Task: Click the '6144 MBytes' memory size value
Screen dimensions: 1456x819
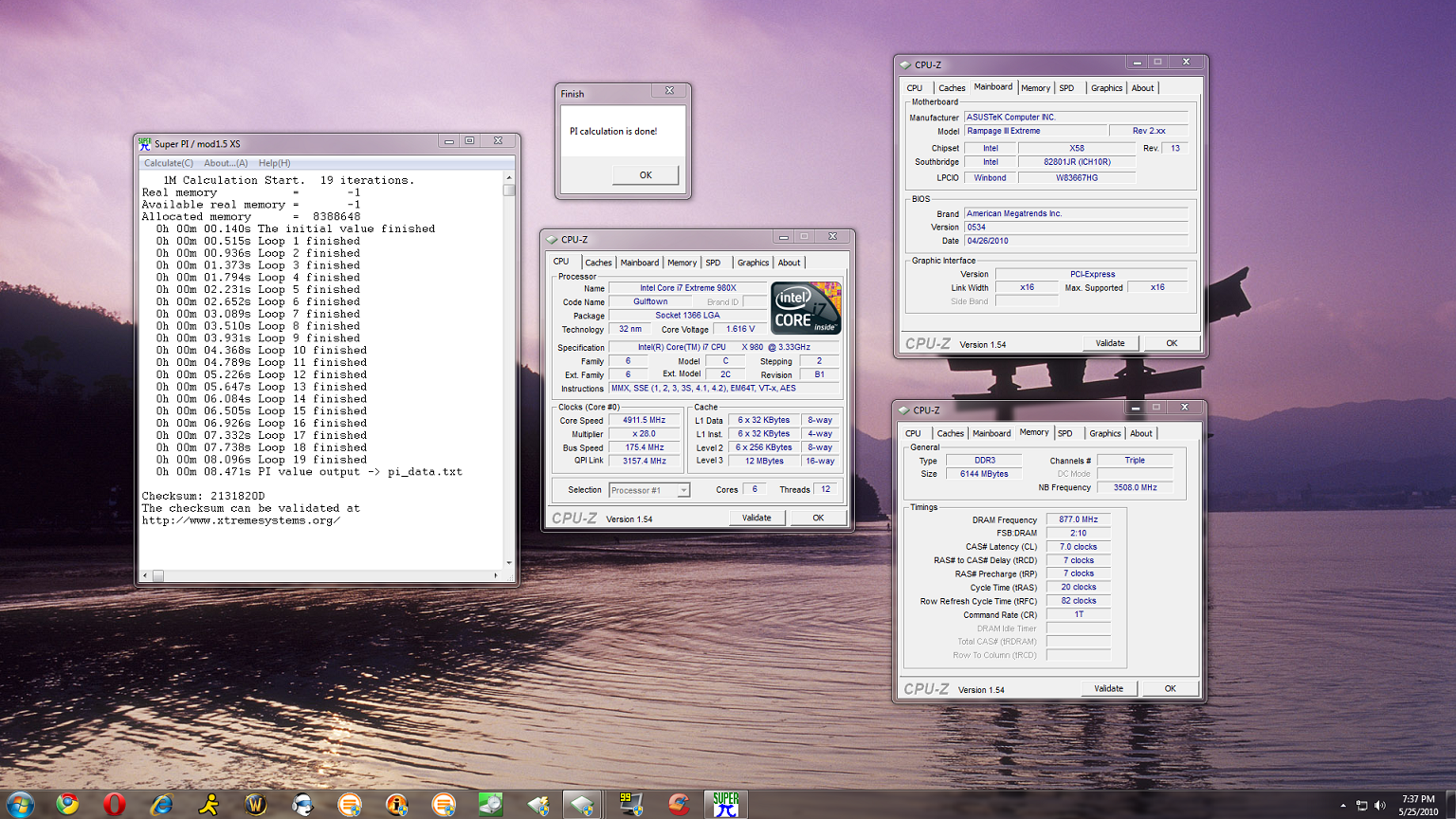Action: pyautogui.click(x=984, y=474)
